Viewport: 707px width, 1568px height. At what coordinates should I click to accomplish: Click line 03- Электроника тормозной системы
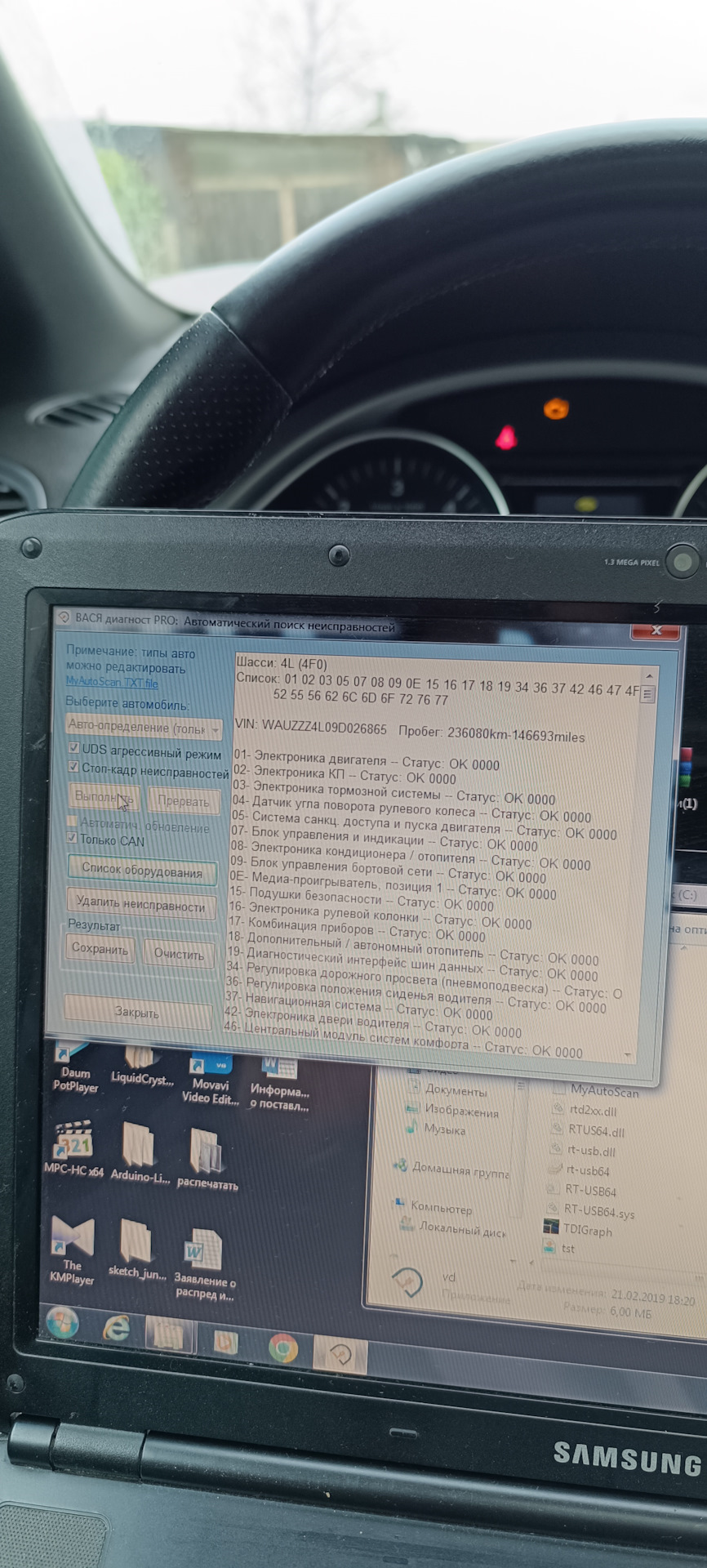(394, 791)
